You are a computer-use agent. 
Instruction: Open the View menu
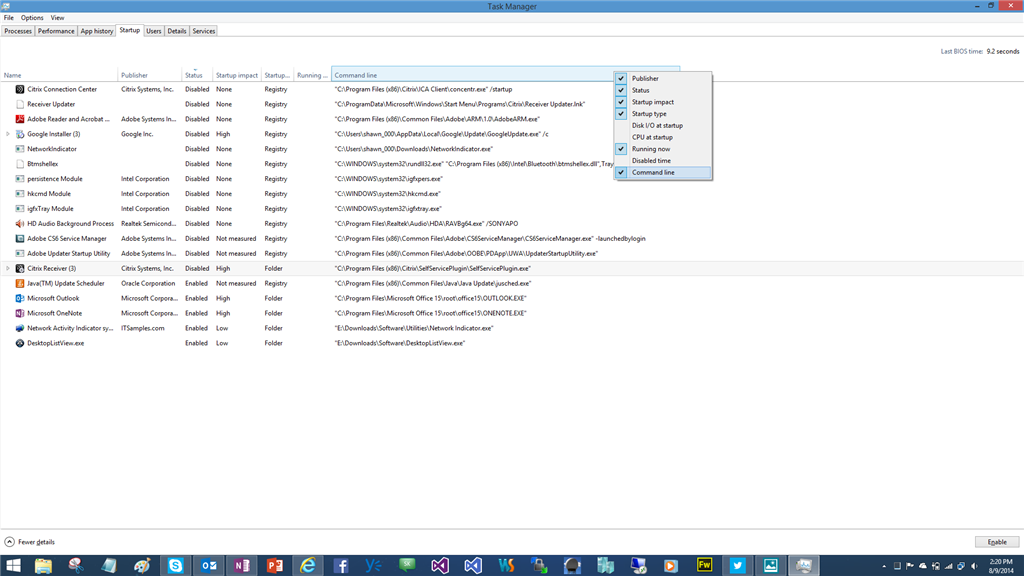pos(57,18)
